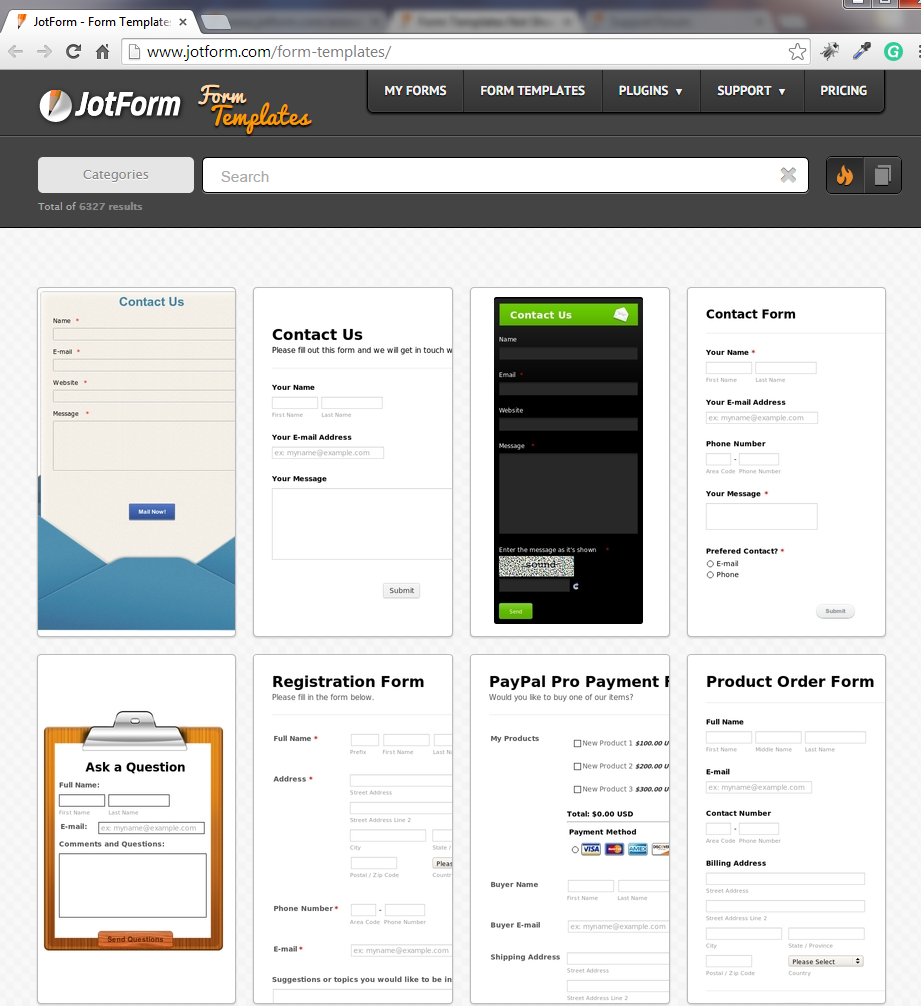Select E-mail radio under Prefered Contact
This screenshot has height=1006, width=921.
(x=710, y=564)
